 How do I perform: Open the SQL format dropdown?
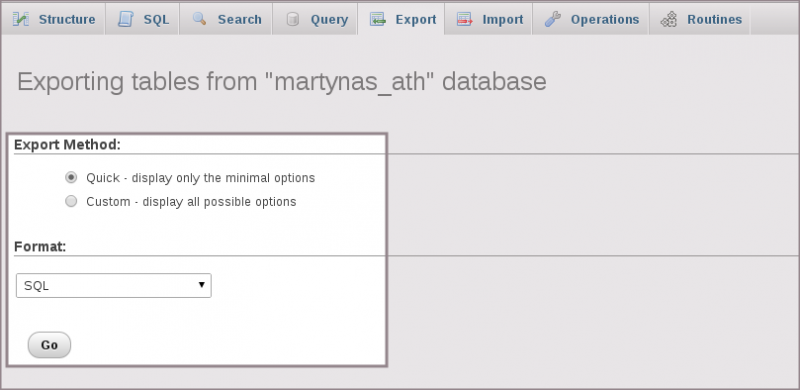tap(114, 286)
